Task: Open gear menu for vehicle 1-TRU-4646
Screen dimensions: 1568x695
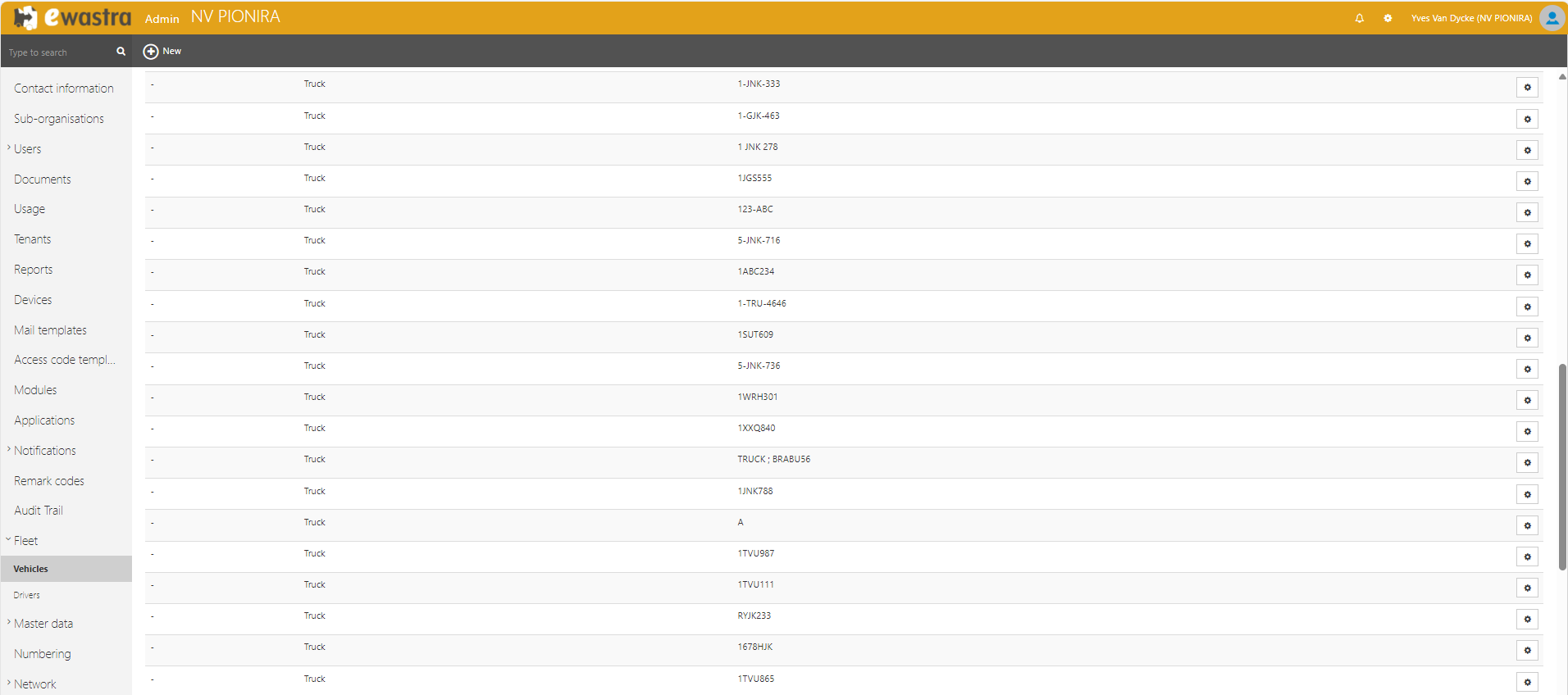Action: (x=1527, y=307)
